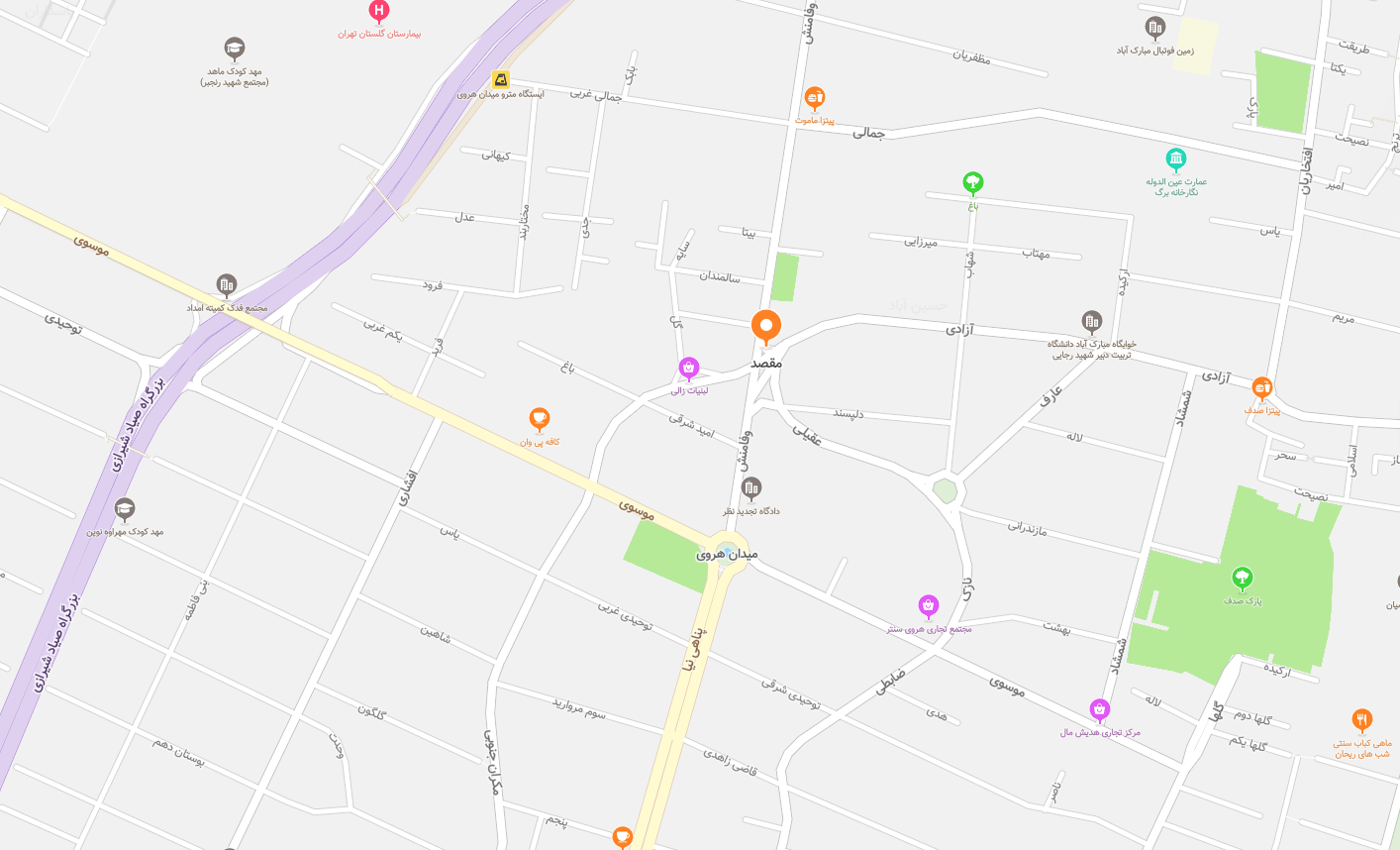Click the orange destination pin marker

pyautogui.click(x=766, y=326)
